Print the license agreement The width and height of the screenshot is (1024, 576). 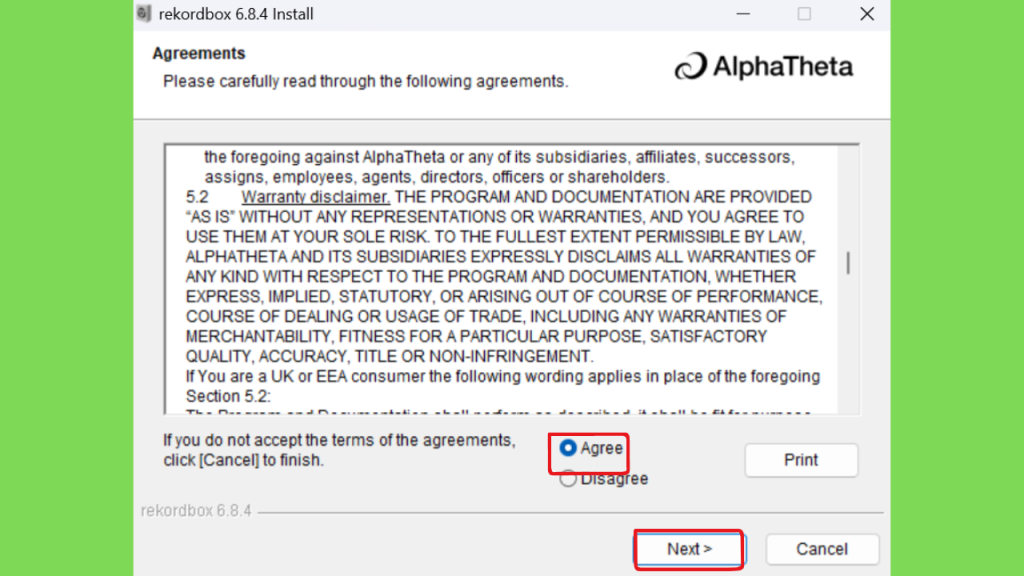click(x=801, y=460)
